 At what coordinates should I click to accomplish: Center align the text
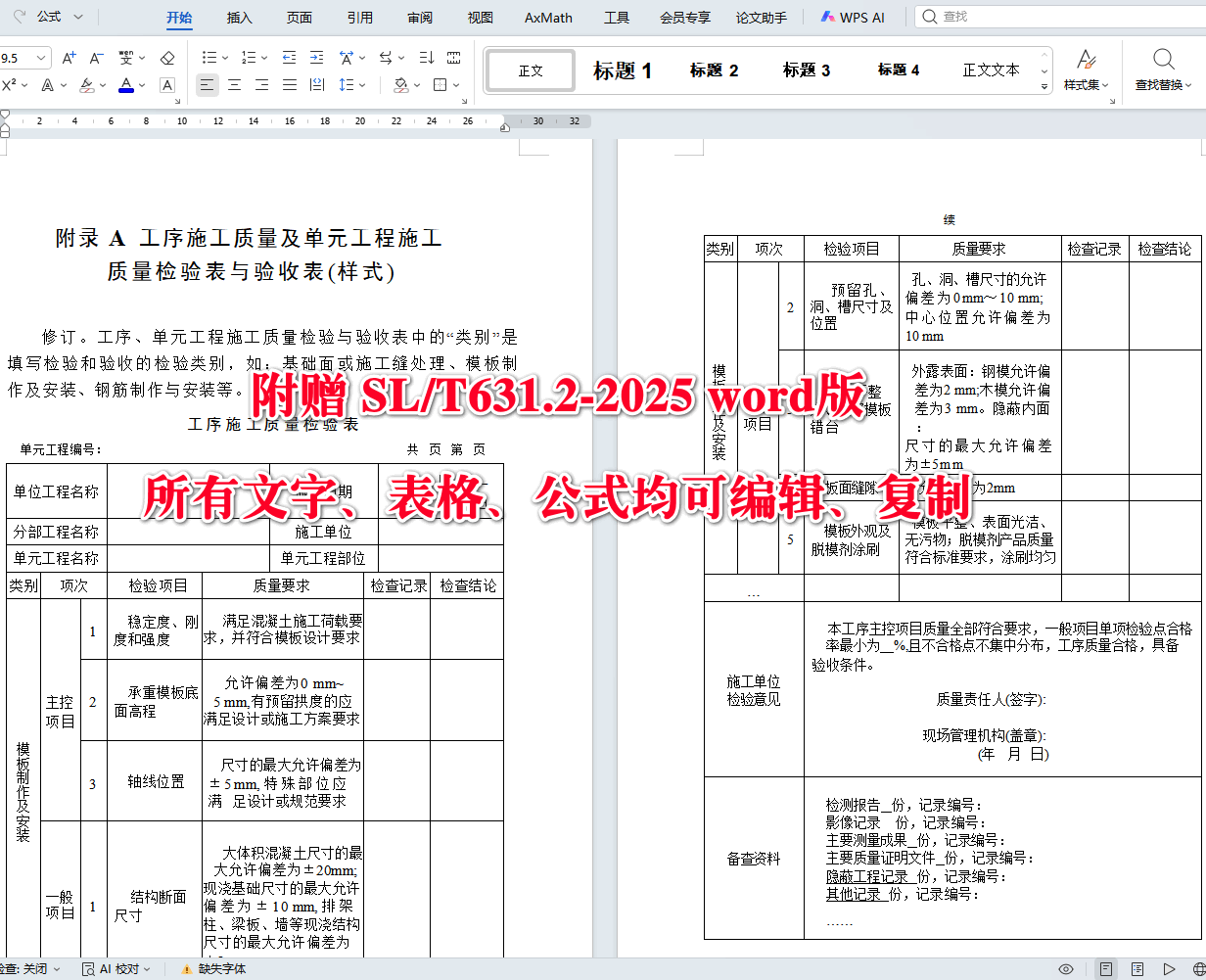(x=235, y=85)
